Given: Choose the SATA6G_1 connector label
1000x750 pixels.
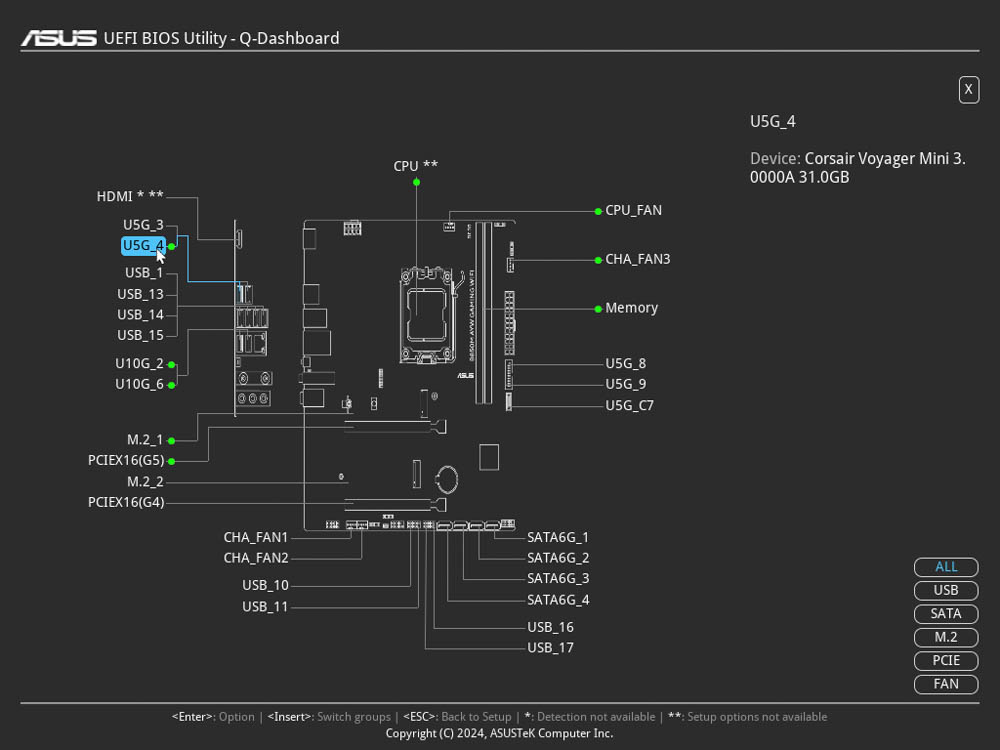Looking at the screenshot, I should [x=558, y=538].
